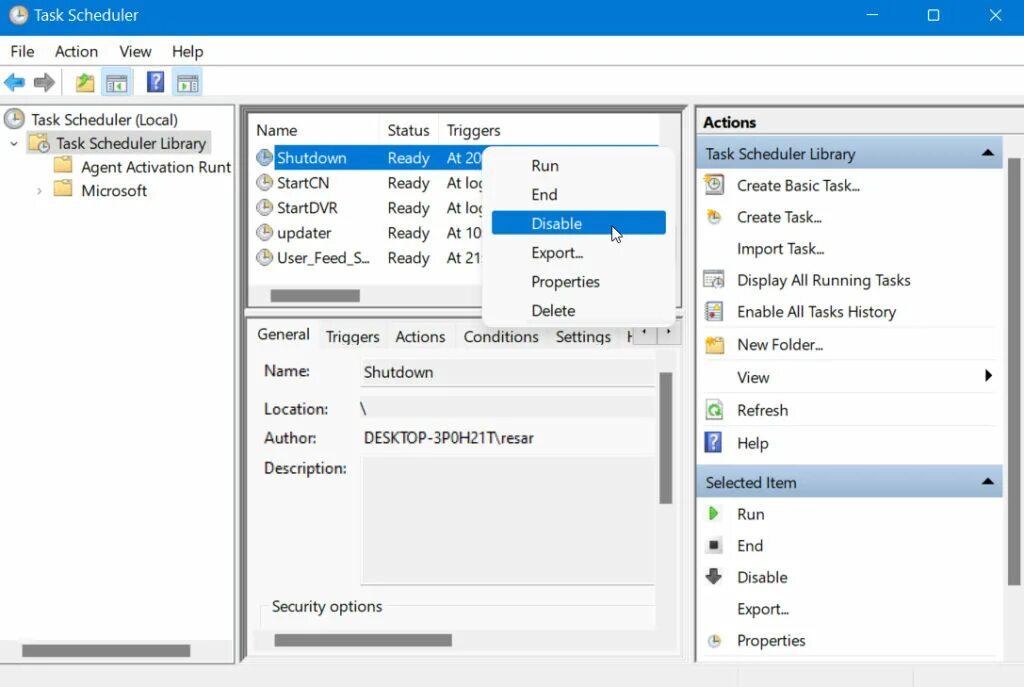Choose Export... from the context menu

579,253
